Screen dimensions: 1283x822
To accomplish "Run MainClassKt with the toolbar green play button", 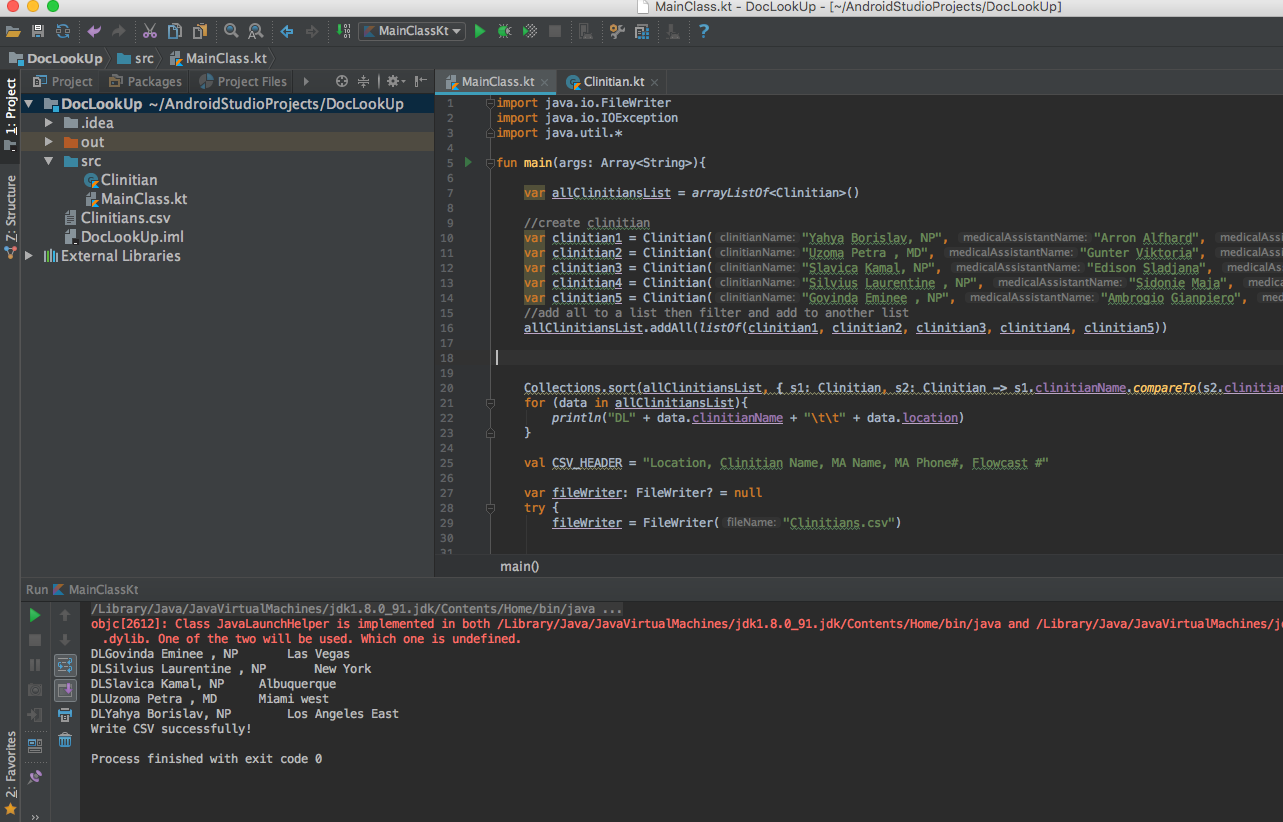I will (480, 32).
